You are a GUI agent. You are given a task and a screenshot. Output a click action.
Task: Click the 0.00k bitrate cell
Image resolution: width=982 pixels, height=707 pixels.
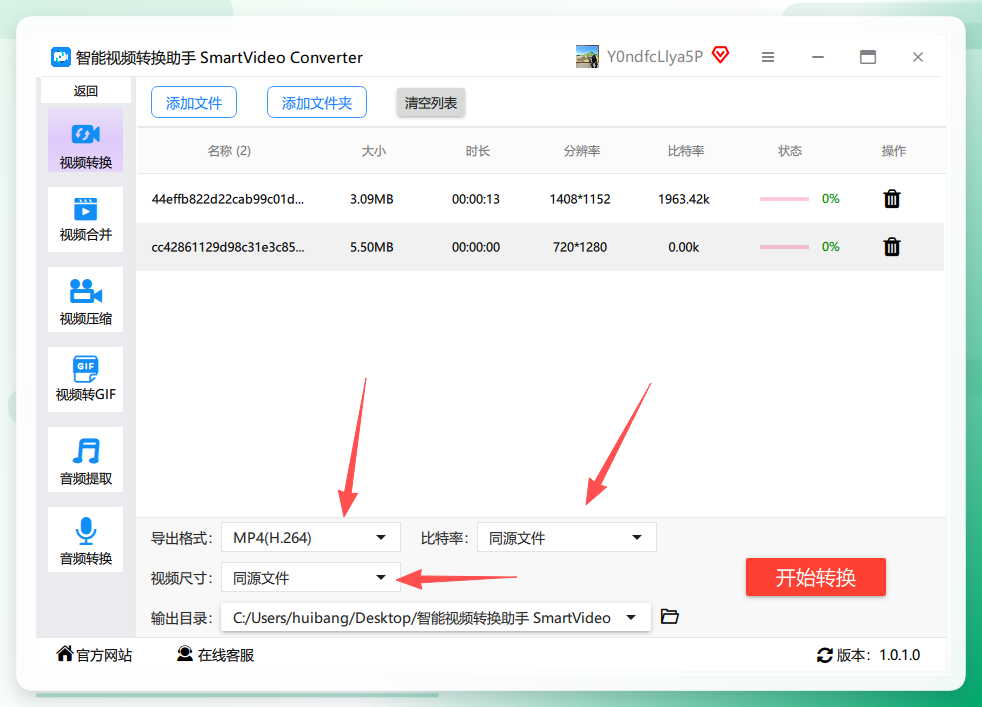pos(684,247)
